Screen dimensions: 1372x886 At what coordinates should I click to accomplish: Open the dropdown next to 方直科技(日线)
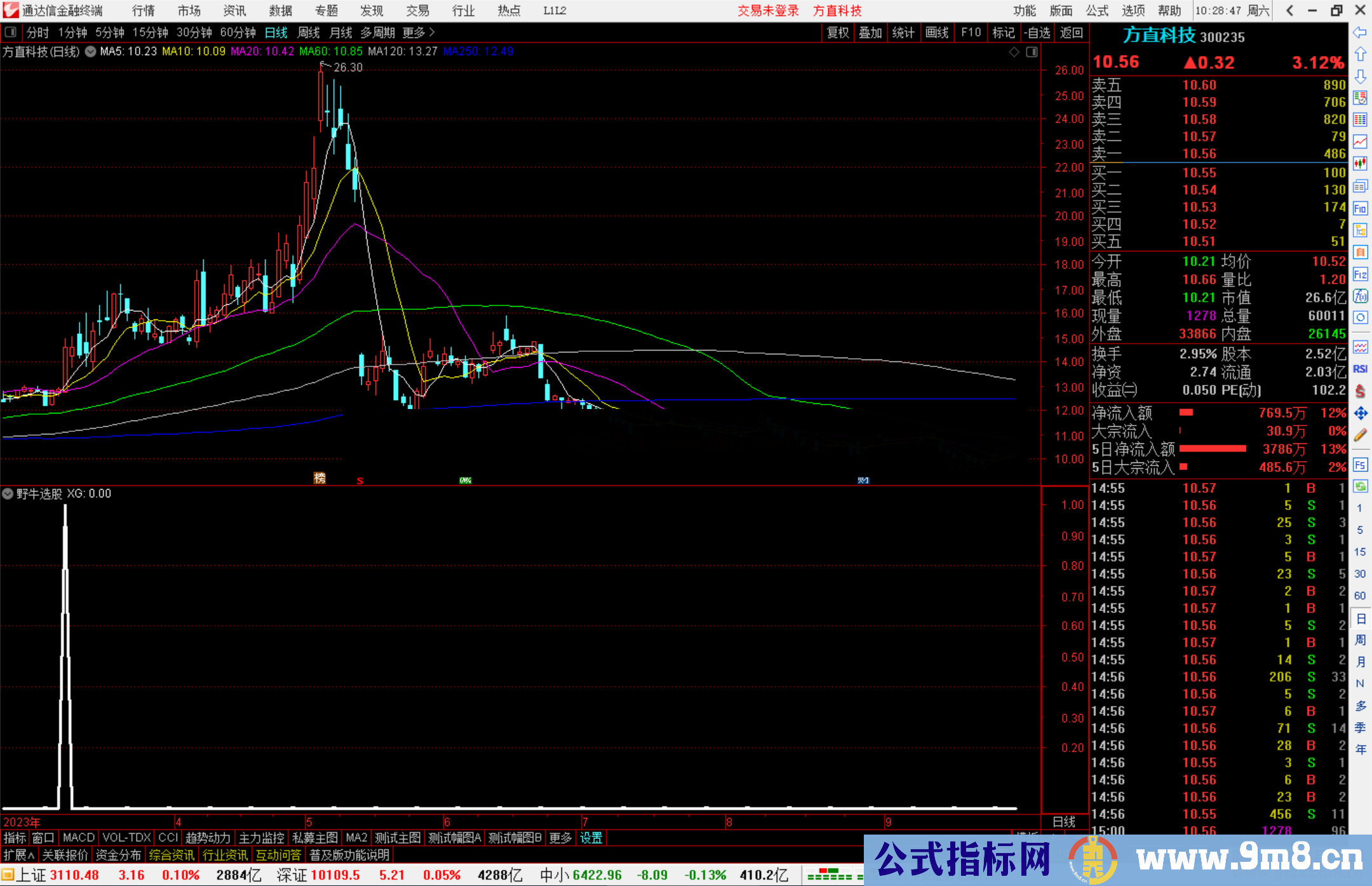(91, 51)
